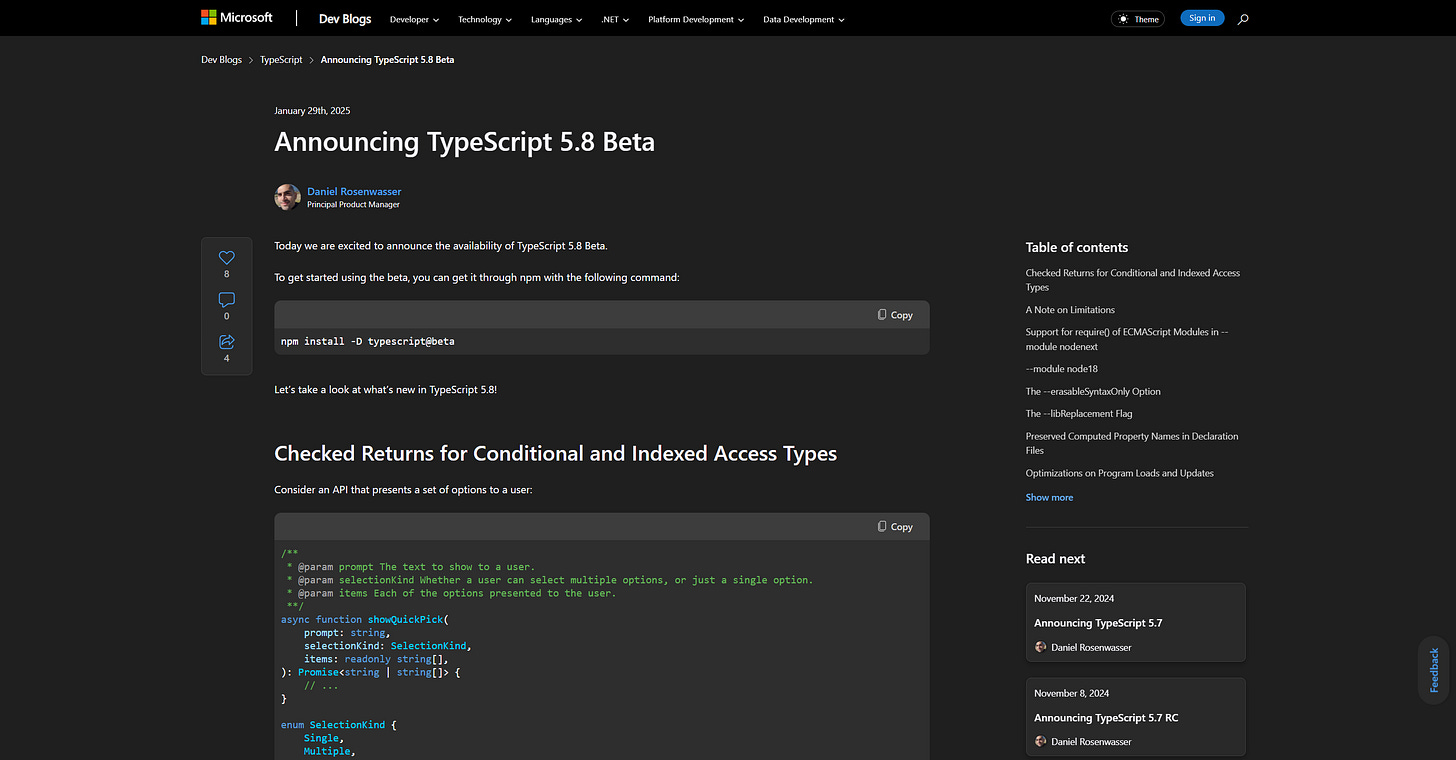Click the Checked Returns section heading
The height and width of the screenshot is (760, 1456).
click(556, 454)
